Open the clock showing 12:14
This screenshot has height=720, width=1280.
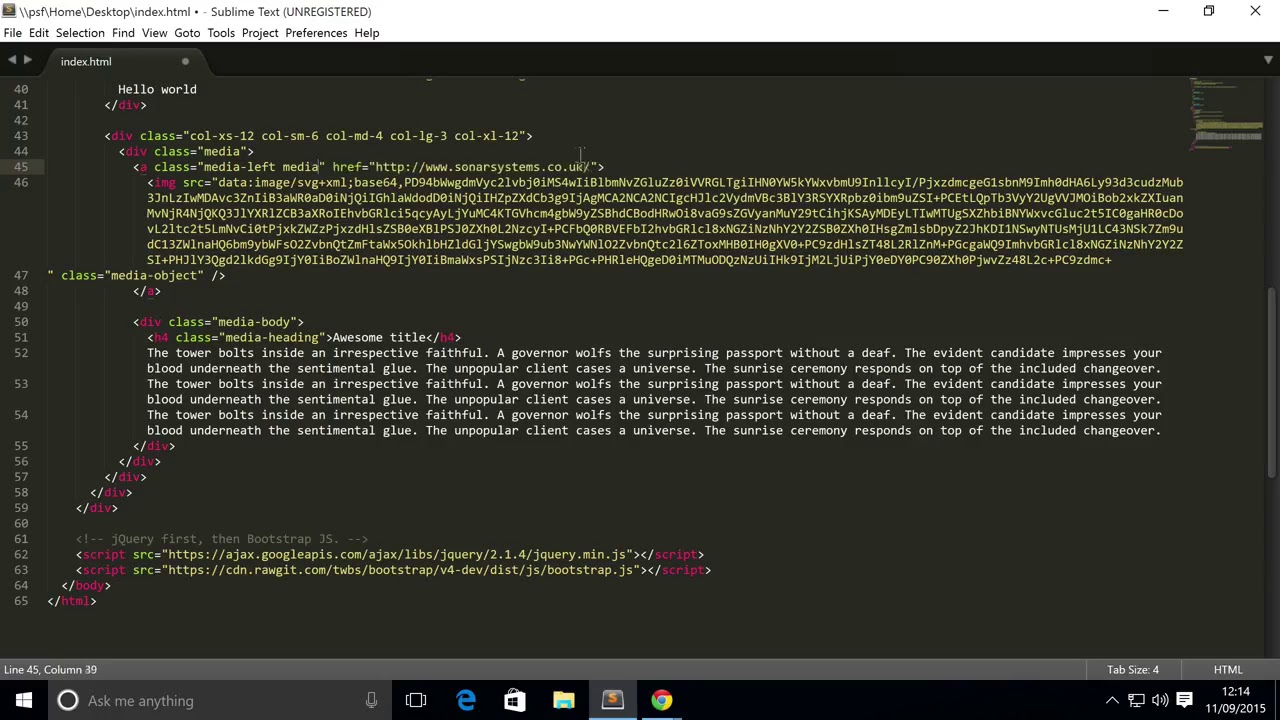[1236, 700]
